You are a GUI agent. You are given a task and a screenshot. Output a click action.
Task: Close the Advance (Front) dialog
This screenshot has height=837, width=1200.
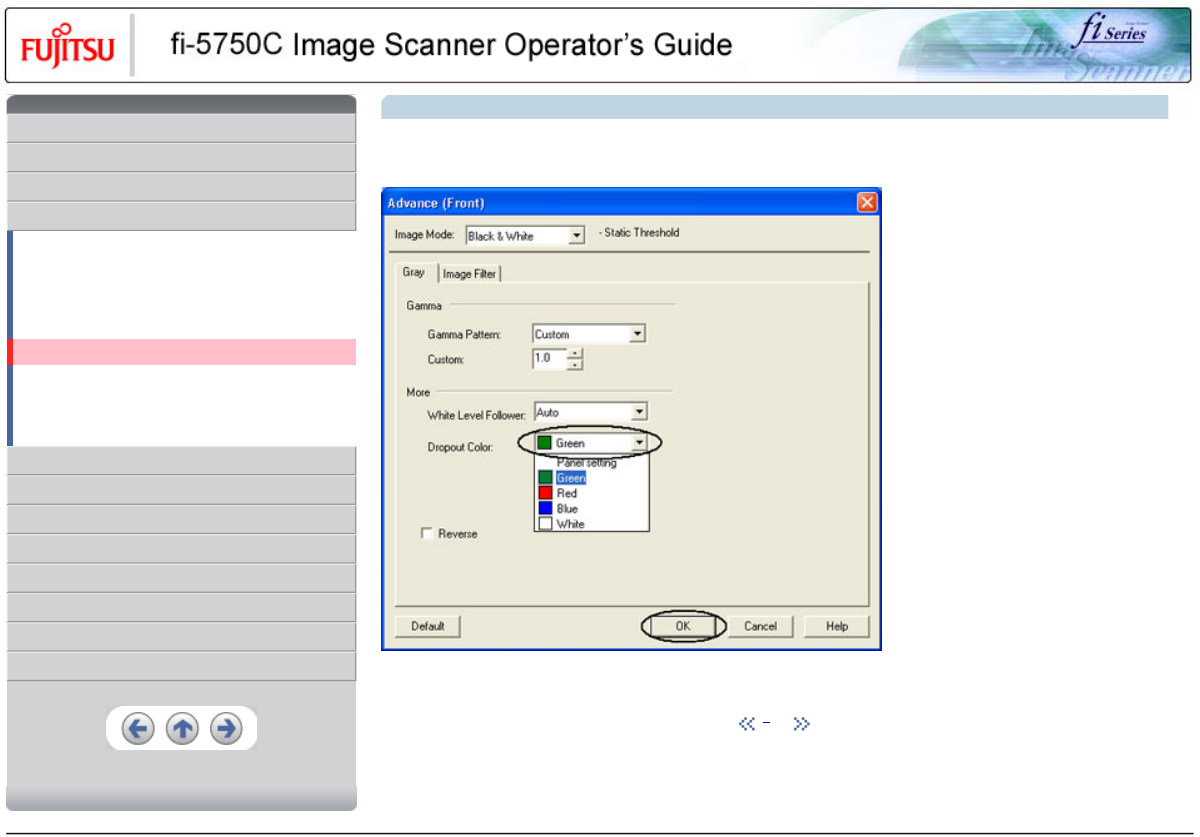(867, 203)
